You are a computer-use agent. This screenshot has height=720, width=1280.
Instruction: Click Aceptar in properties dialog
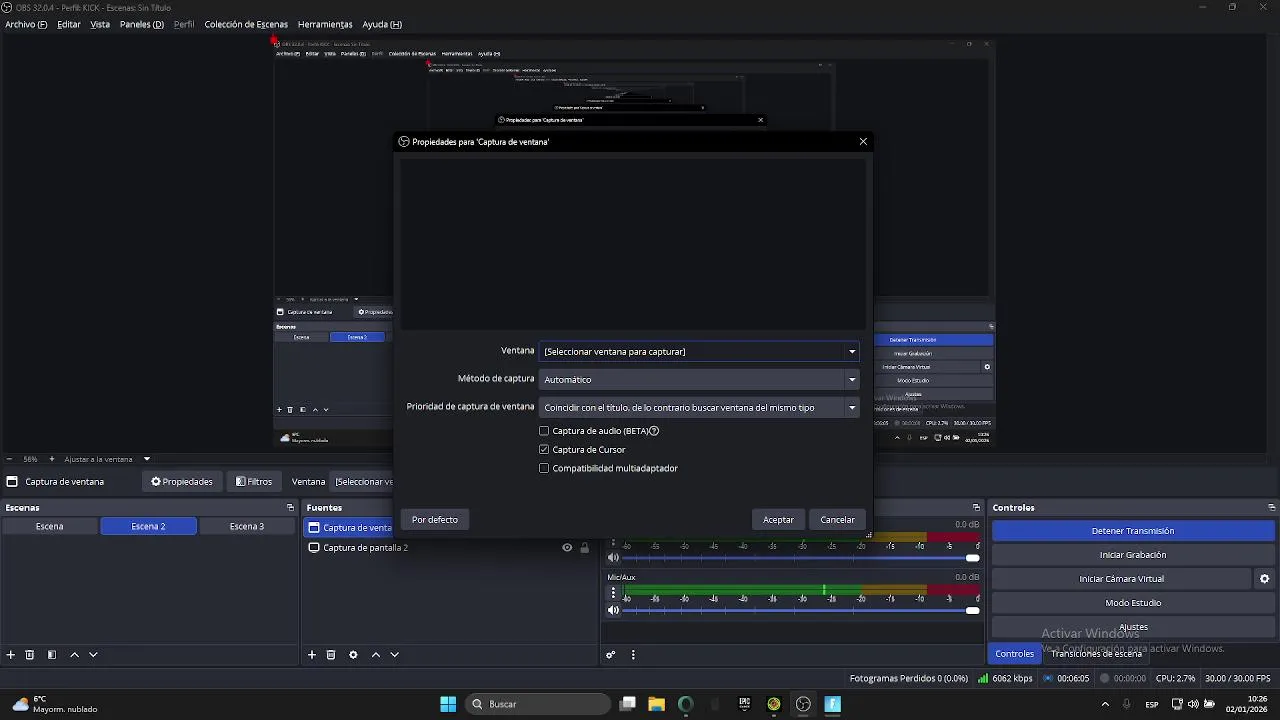[778, 520]
